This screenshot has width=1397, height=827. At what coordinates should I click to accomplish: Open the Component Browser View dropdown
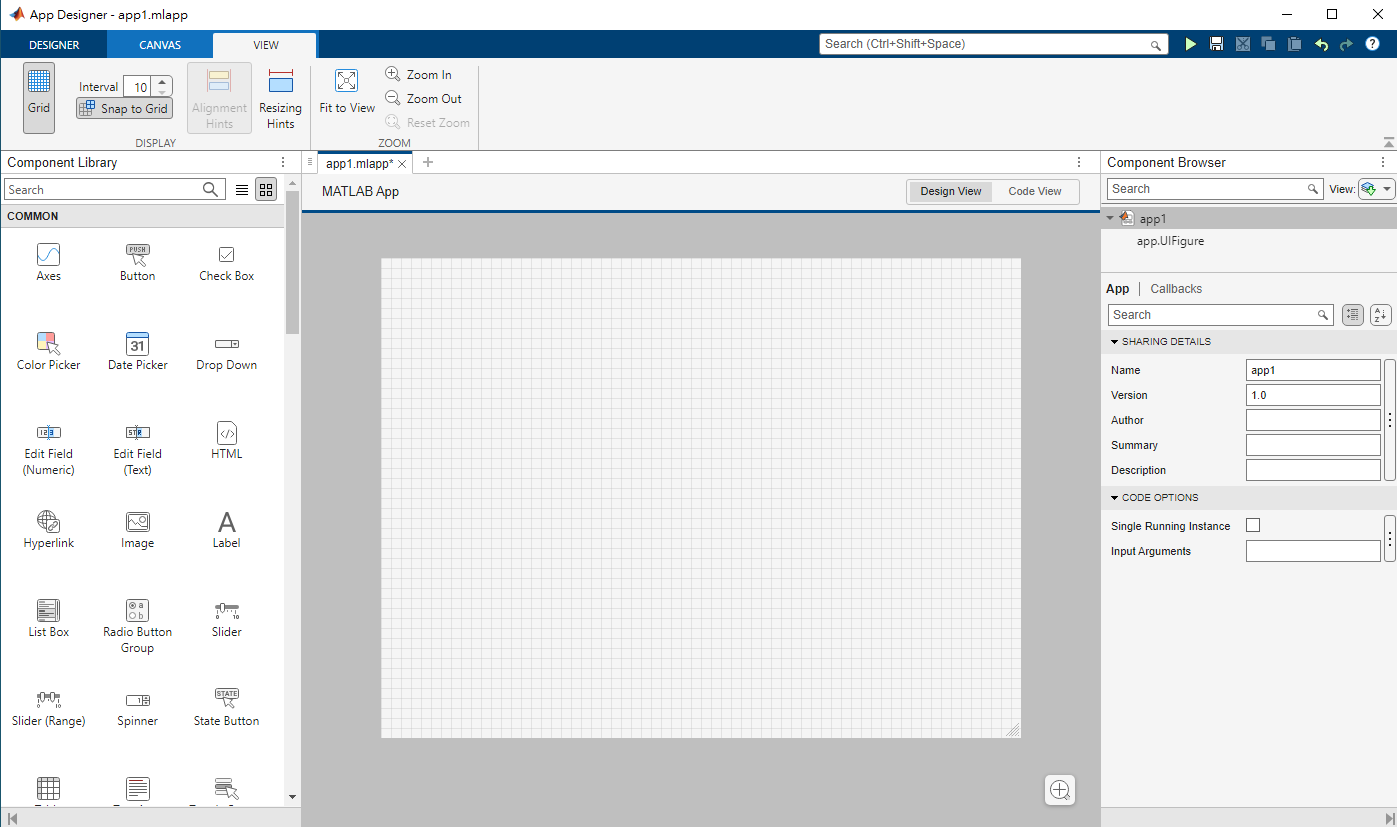[1376, 189]
